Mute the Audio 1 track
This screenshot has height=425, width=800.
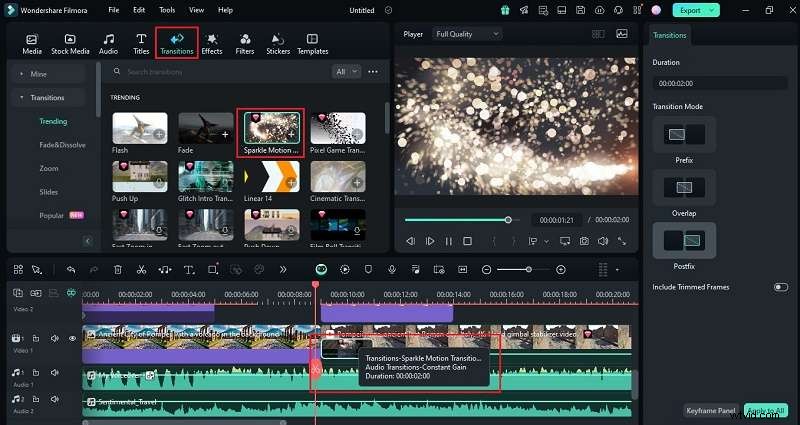click(x=54, y=373)
